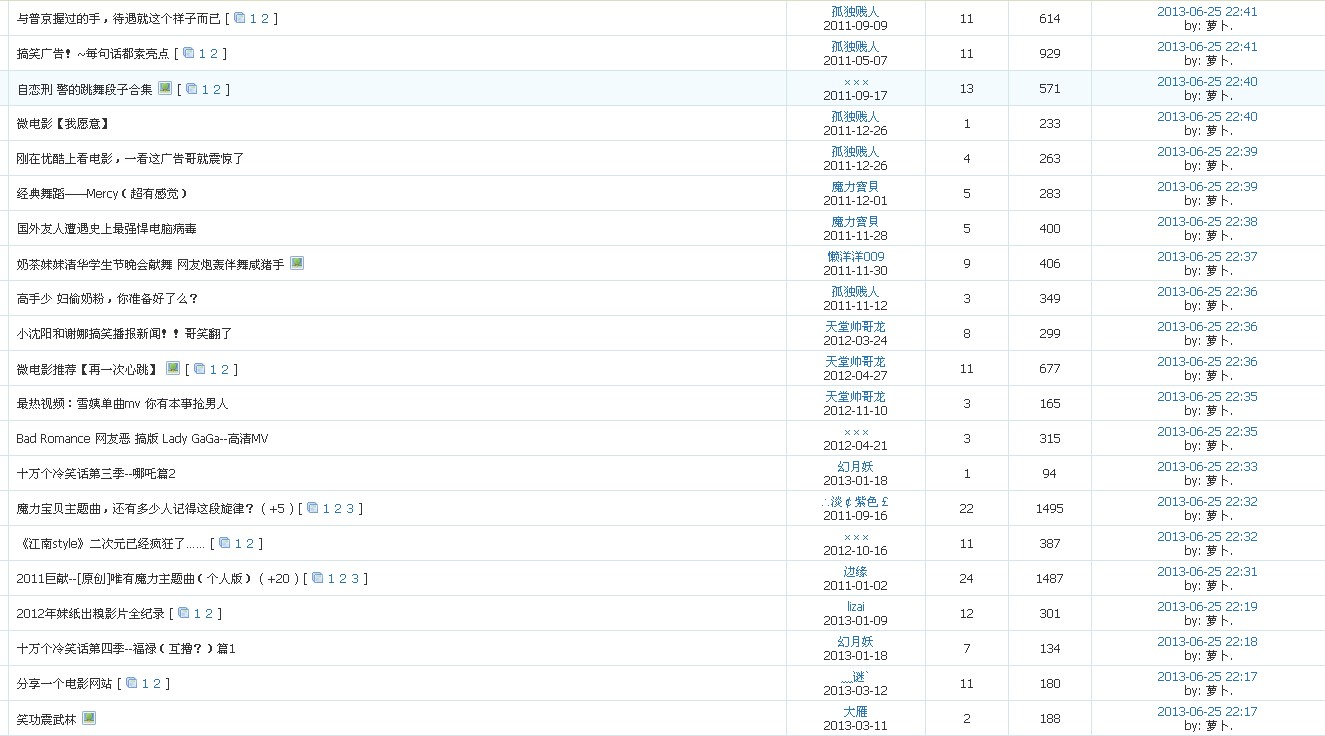Click pages icon next to 2012年妹纸出模影片全纪录
This screenshot has width=1325, height=736.
click(x=184, y=614)
